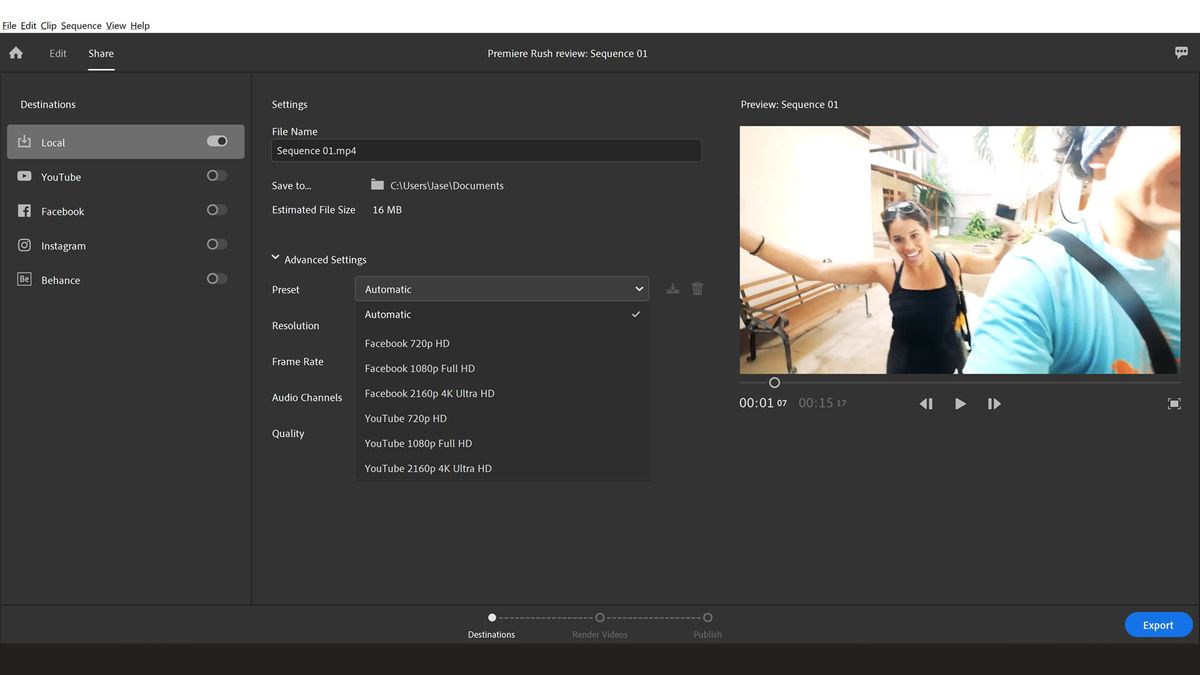The height and width of the screenshot is (675, 1200).
Task: Click the folder icon next to Save to
Action: click(376, 184)
